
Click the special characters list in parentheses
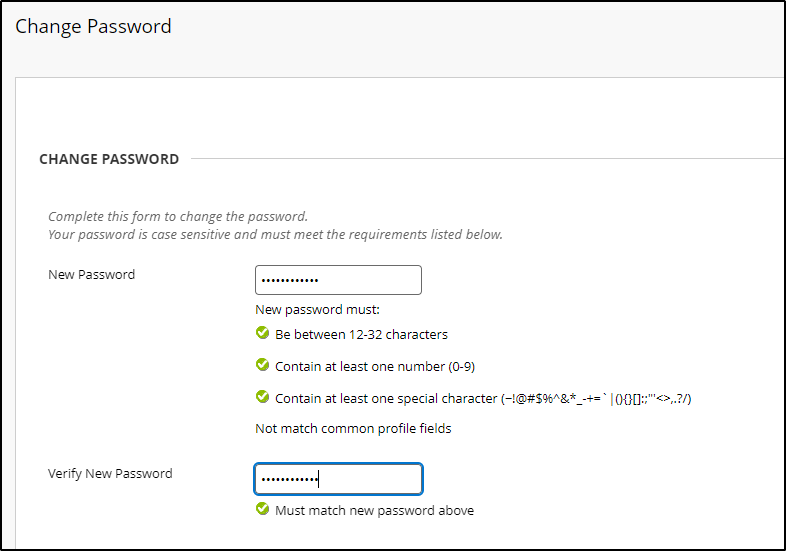(596, 398)
